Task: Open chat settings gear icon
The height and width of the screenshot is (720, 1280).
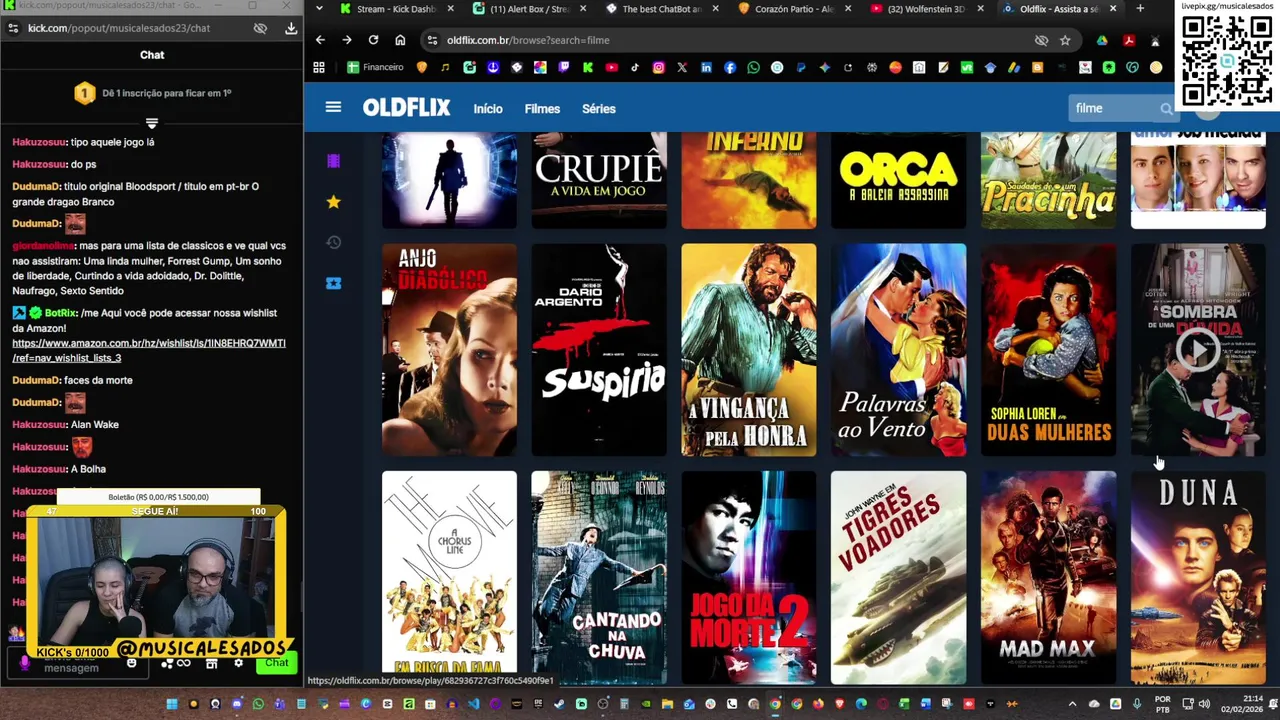Action: pos(238,663)
